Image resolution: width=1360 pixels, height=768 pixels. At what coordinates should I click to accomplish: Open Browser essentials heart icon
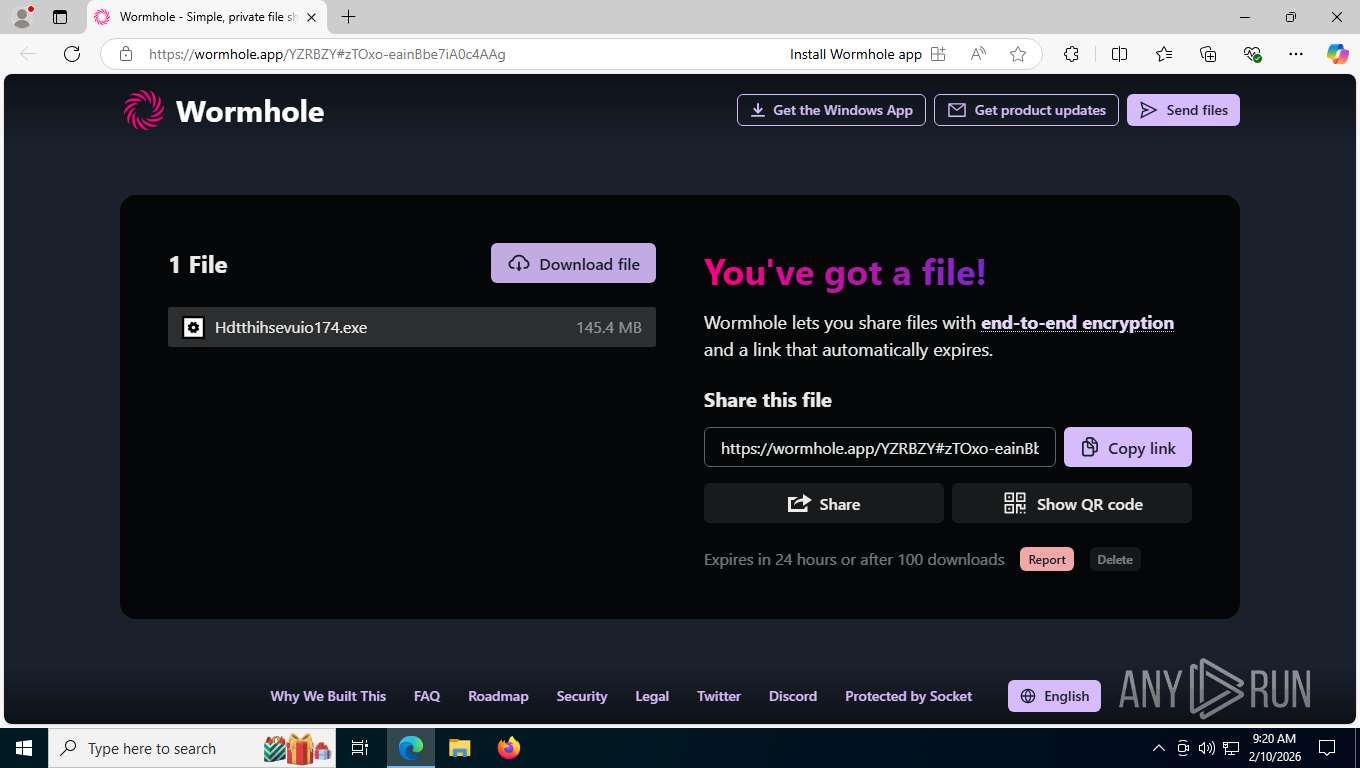[1252, 54]
